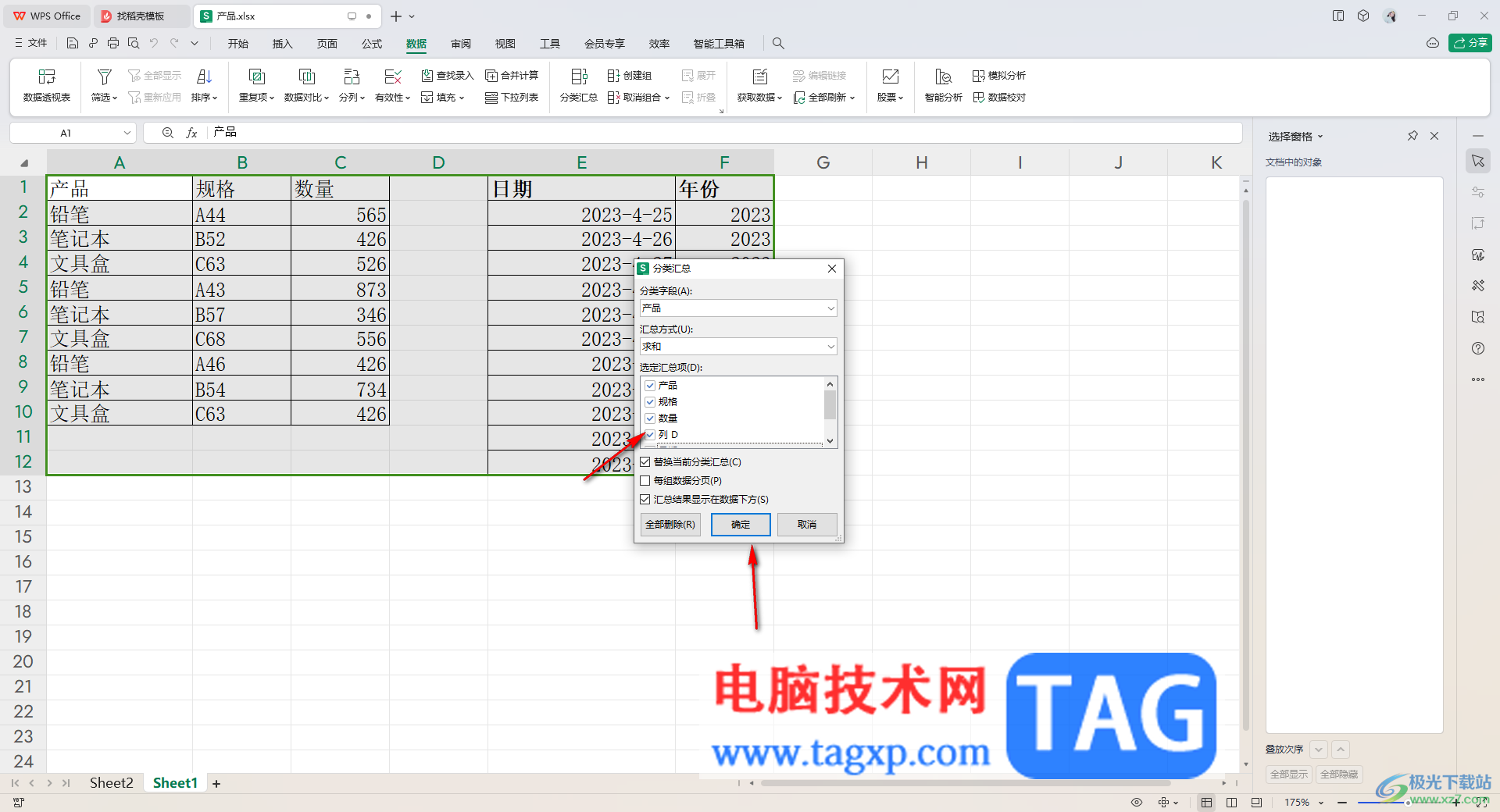This screenshot has height=812, width=1500.
Task: Pin the 选择窗格 selection pane
Action: tap(1412, 136)
